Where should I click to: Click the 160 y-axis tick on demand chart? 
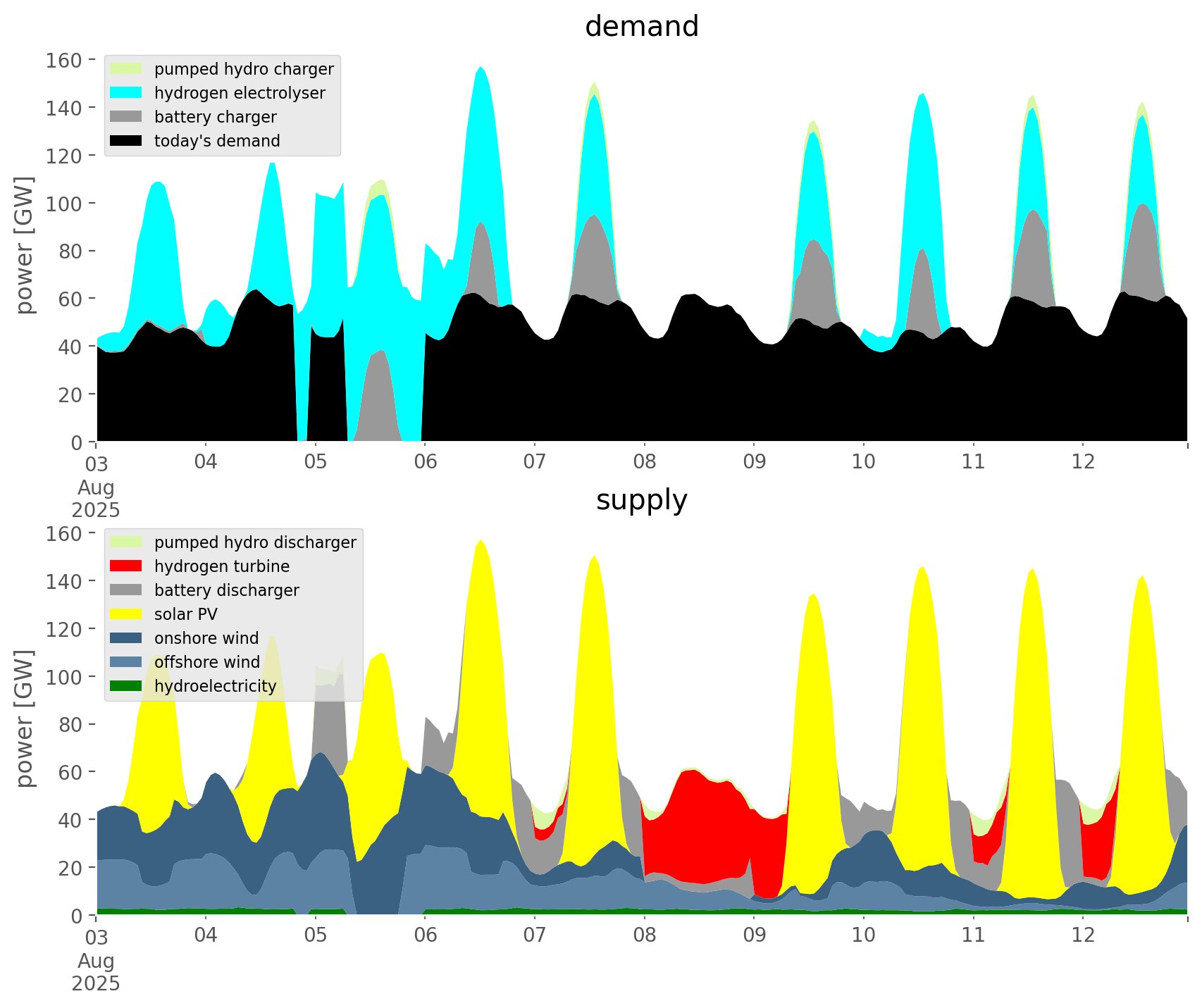point(63,60)
